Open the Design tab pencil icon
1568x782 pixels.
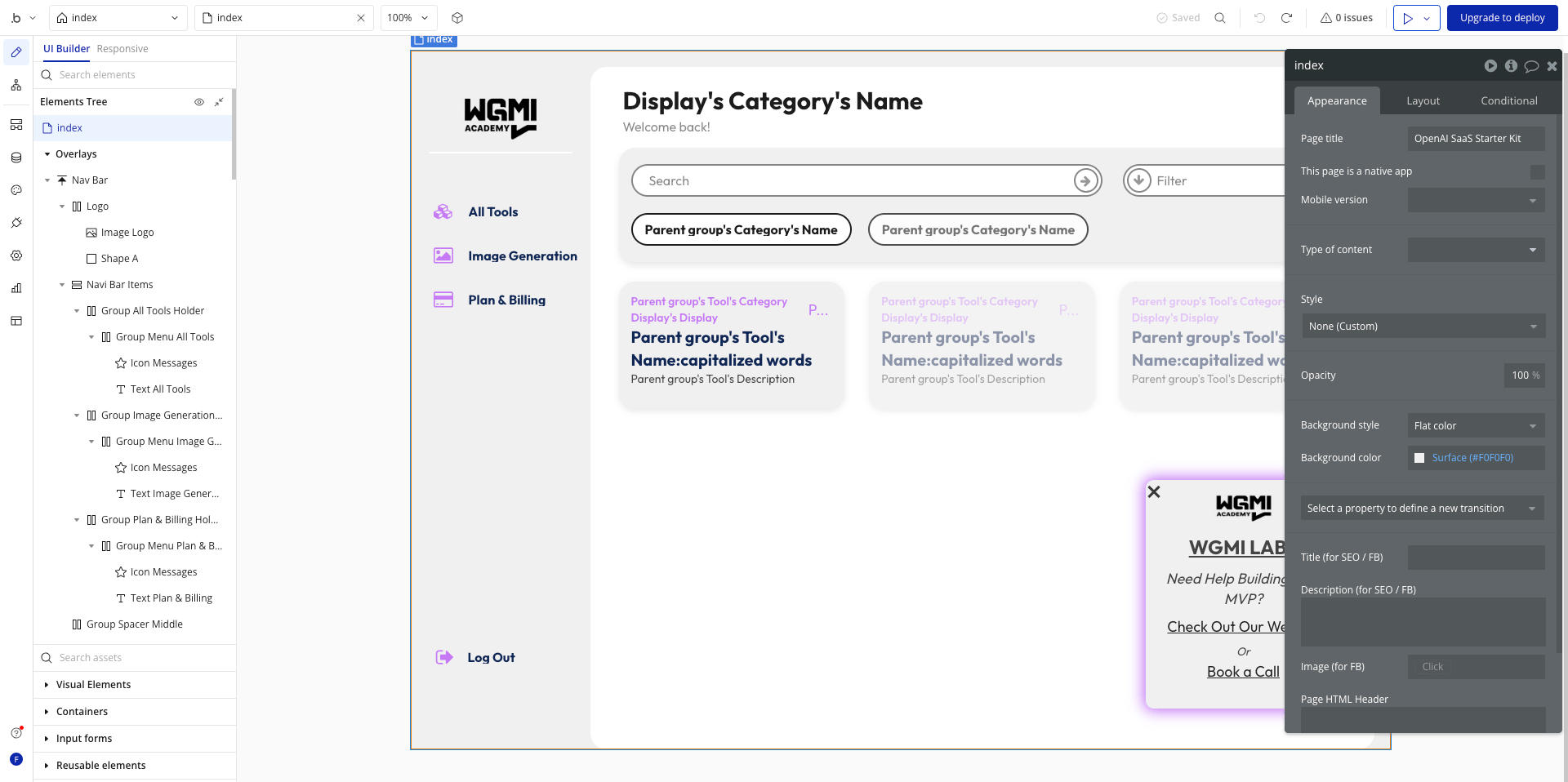point(16,52)
